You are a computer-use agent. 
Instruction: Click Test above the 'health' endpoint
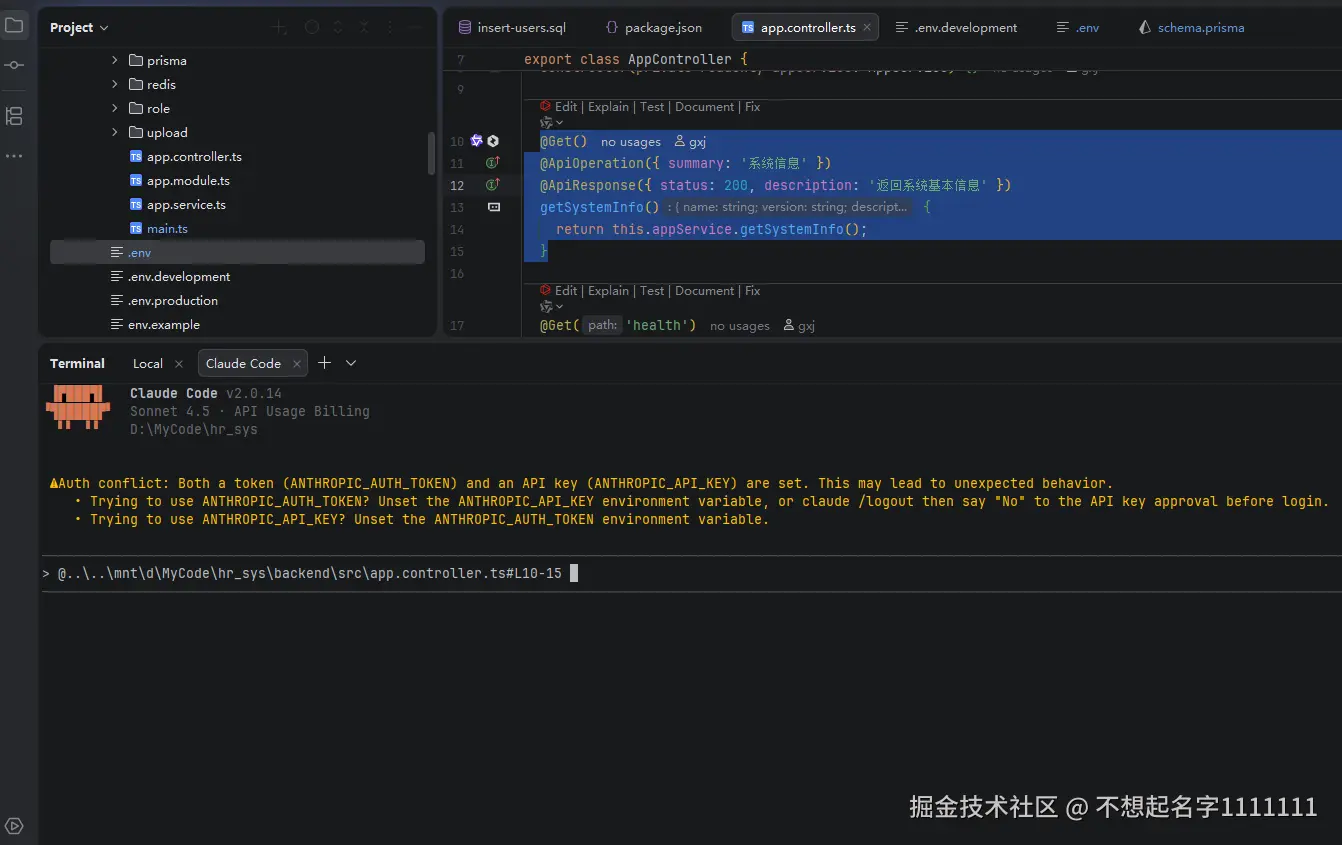coord(653,291)
